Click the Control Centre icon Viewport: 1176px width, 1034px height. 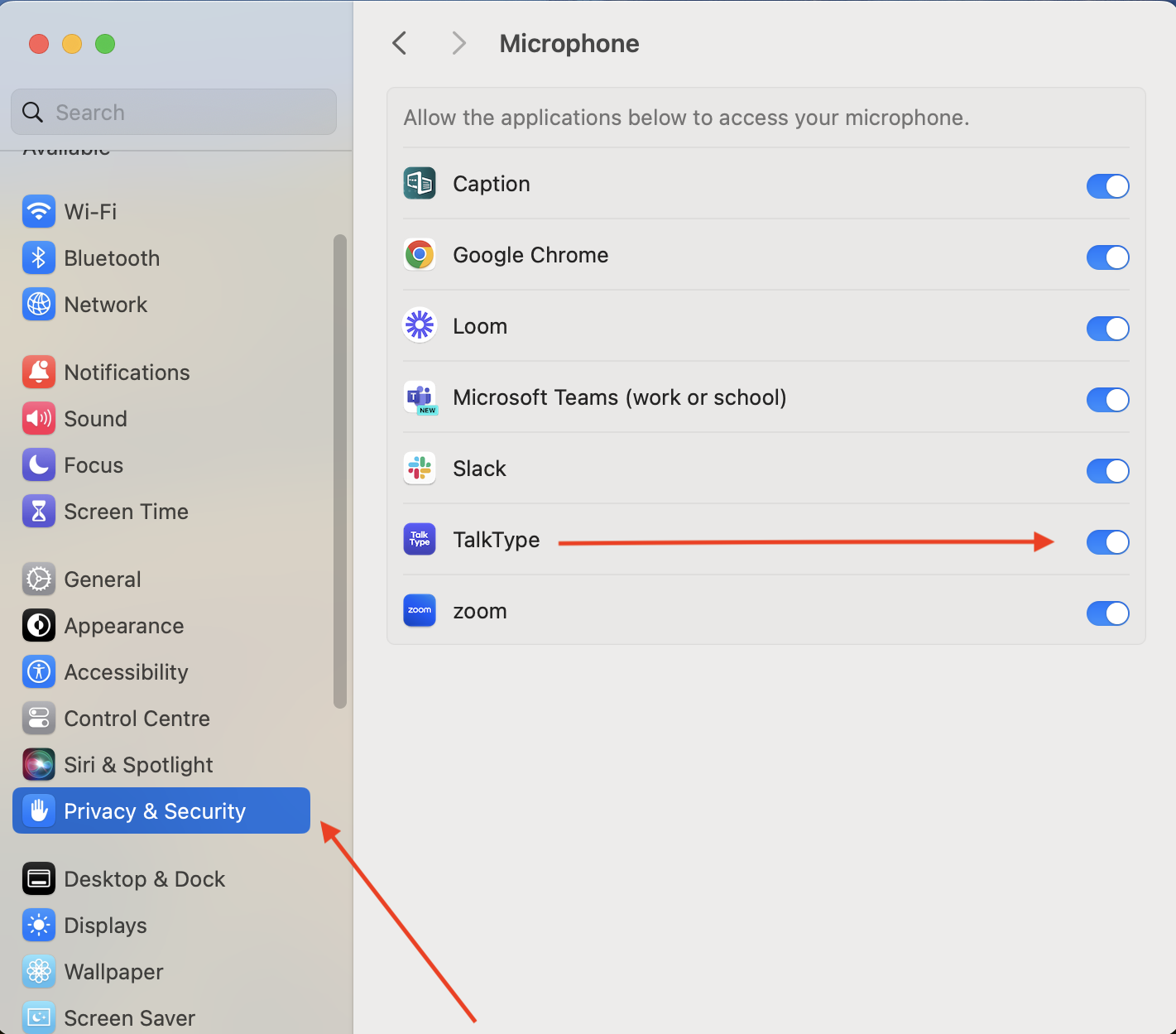click(39, 719)
